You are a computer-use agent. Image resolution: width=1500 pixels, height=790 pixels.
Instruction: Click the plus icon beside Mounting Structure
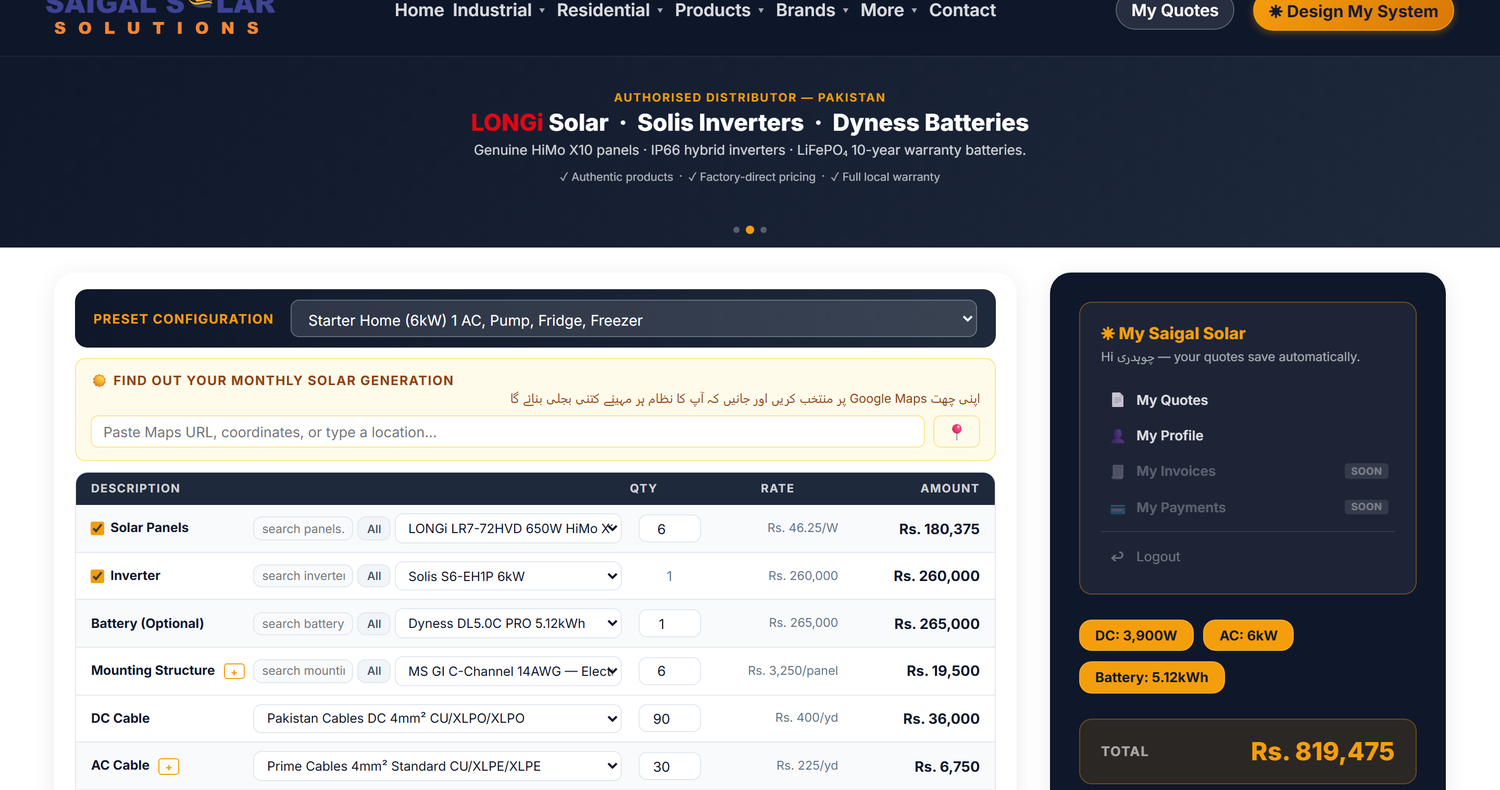click(x=234, y=671)
